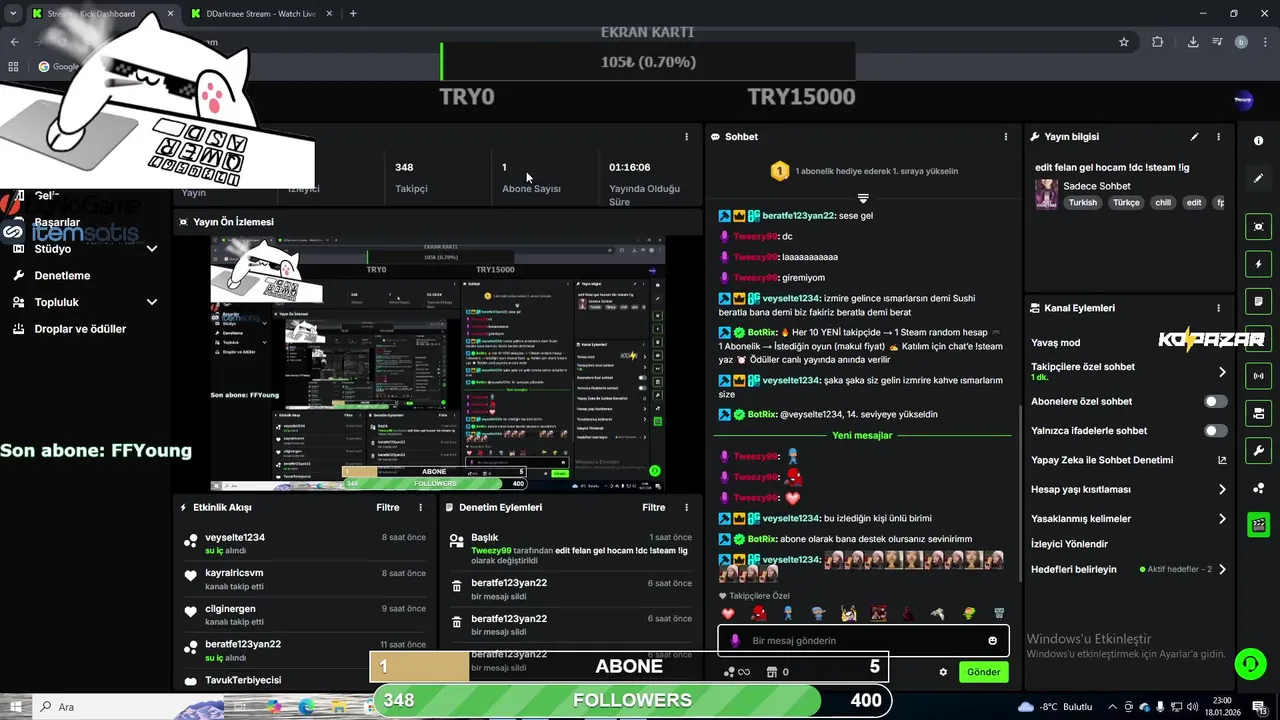This screenshot has width=1280, height=720.
Task: Click the purple chat identity icon in message box
Action: click(x=735, y=641)
